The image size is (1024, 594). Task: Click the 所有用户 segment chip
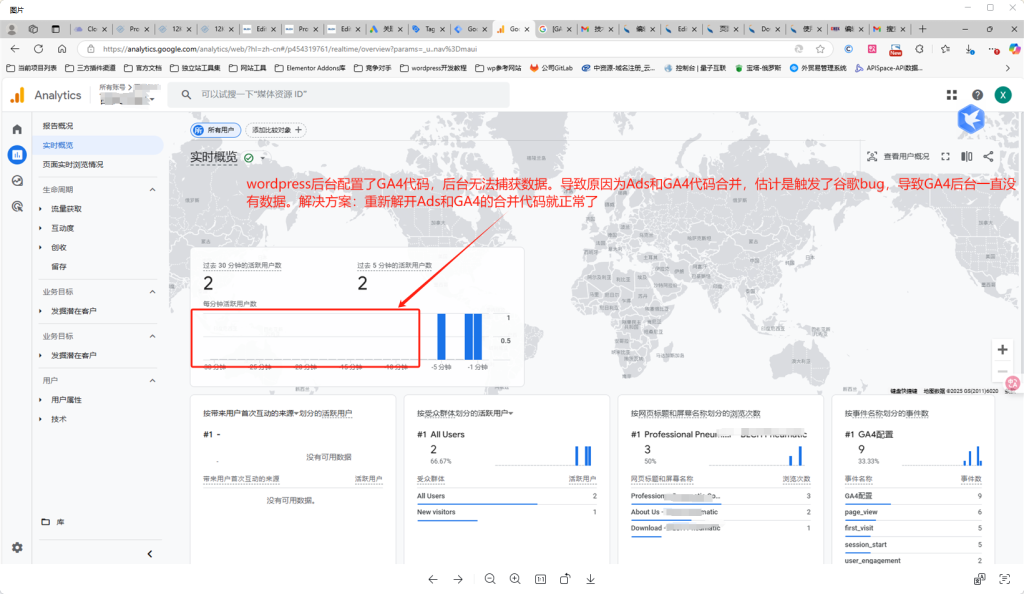coord(216,130)
